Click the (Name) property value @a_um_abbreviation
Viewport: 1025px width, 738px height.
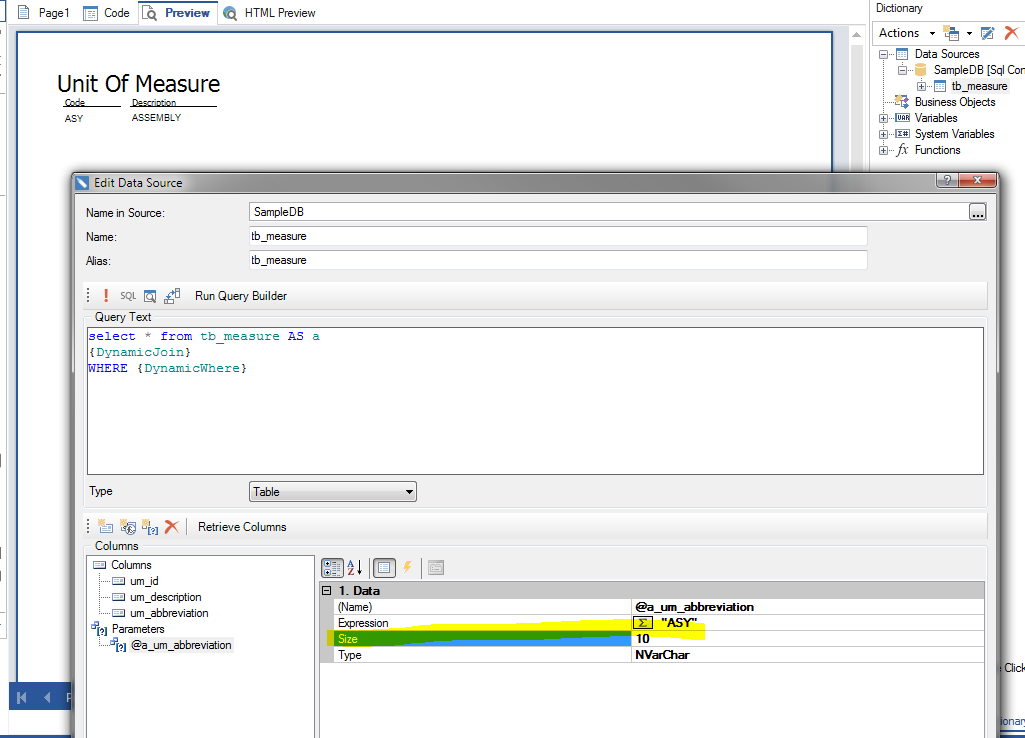tap(807, 607)
